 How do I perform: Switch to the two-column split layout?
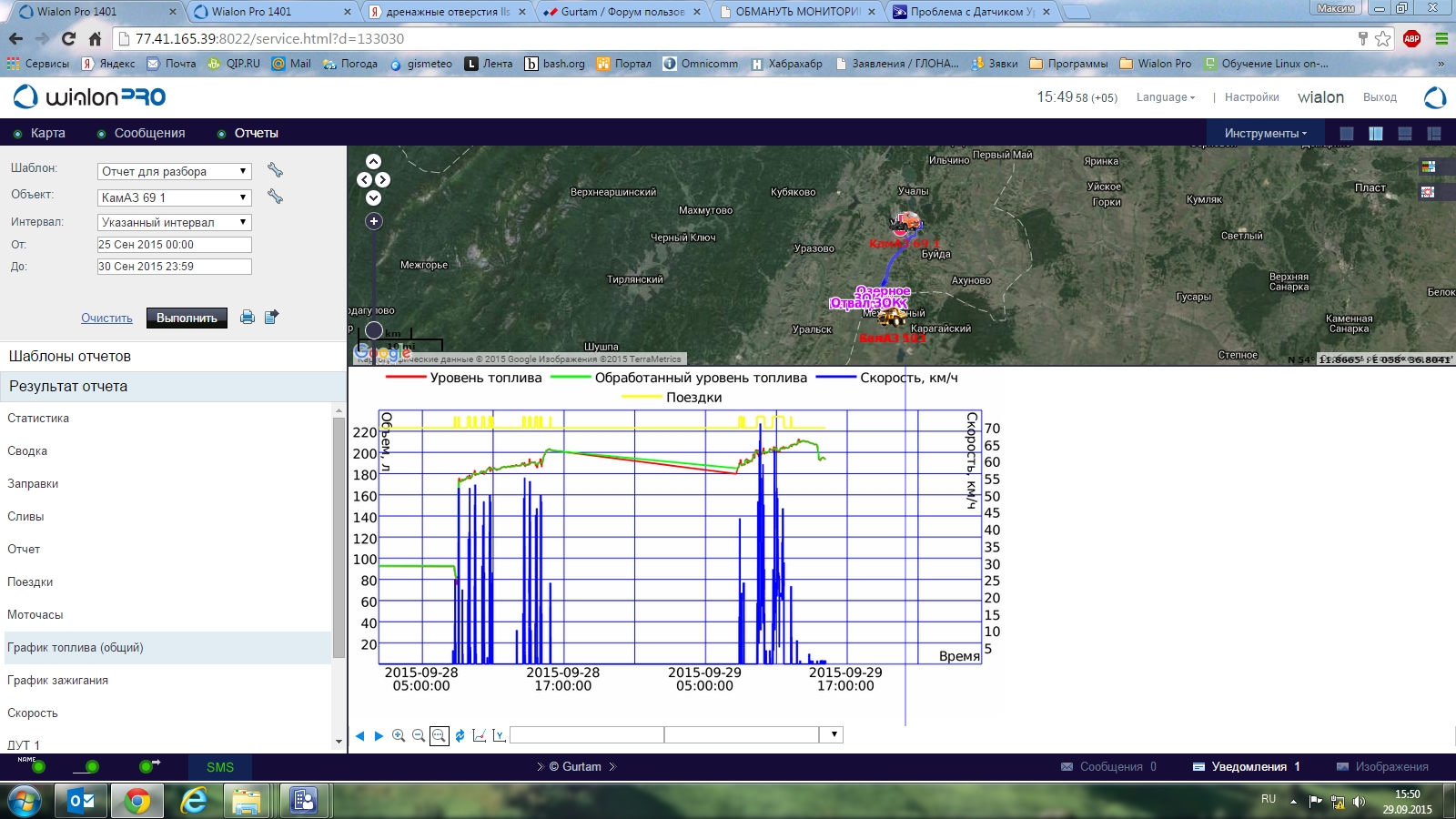click(x=1375, y=134)
